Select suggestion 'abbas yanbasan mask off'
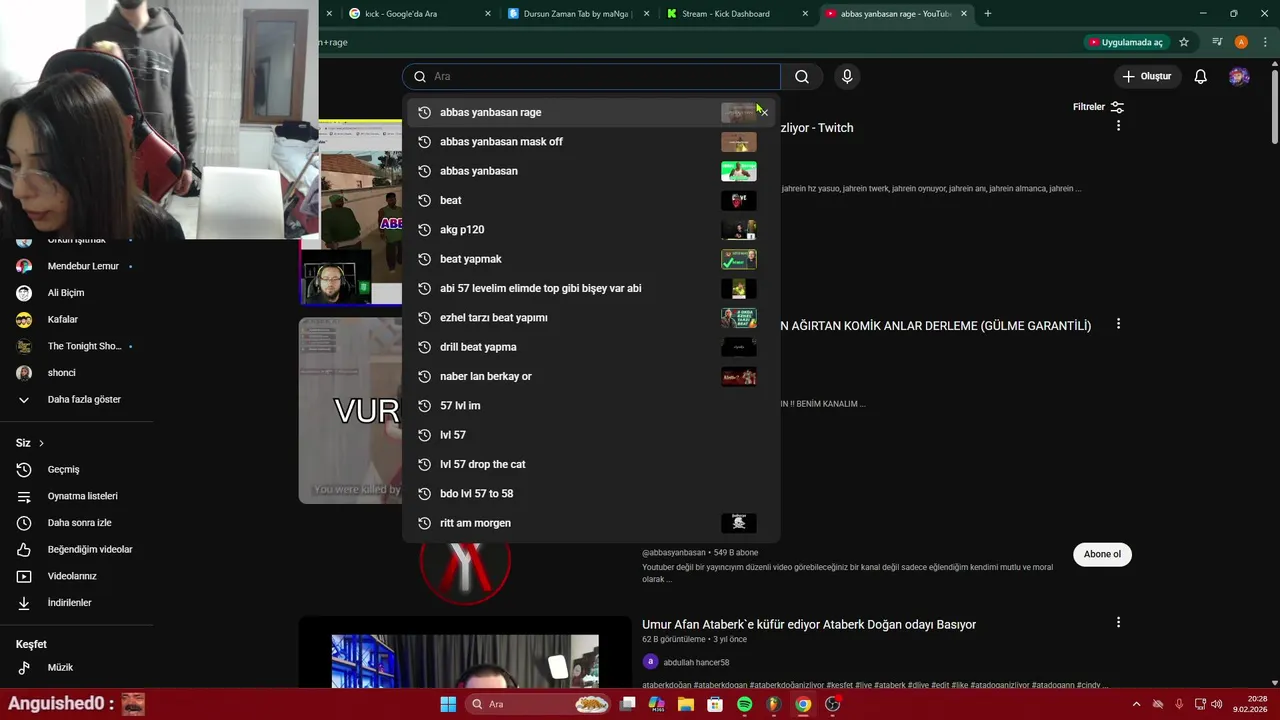This screenshot has height=720, width=1280. [591, 142]
